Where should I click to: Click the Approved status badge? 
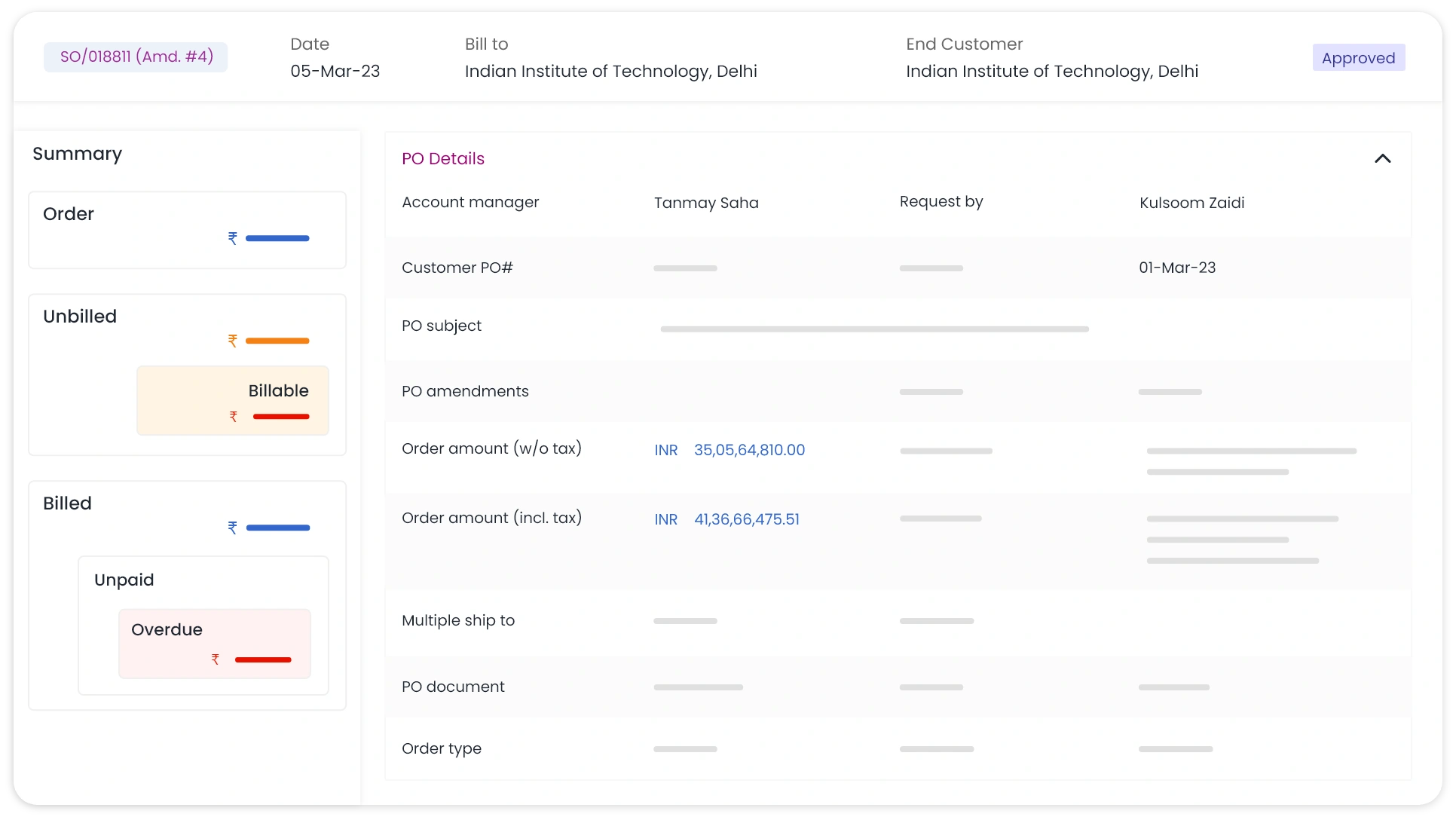click(x=1358, y=58)
